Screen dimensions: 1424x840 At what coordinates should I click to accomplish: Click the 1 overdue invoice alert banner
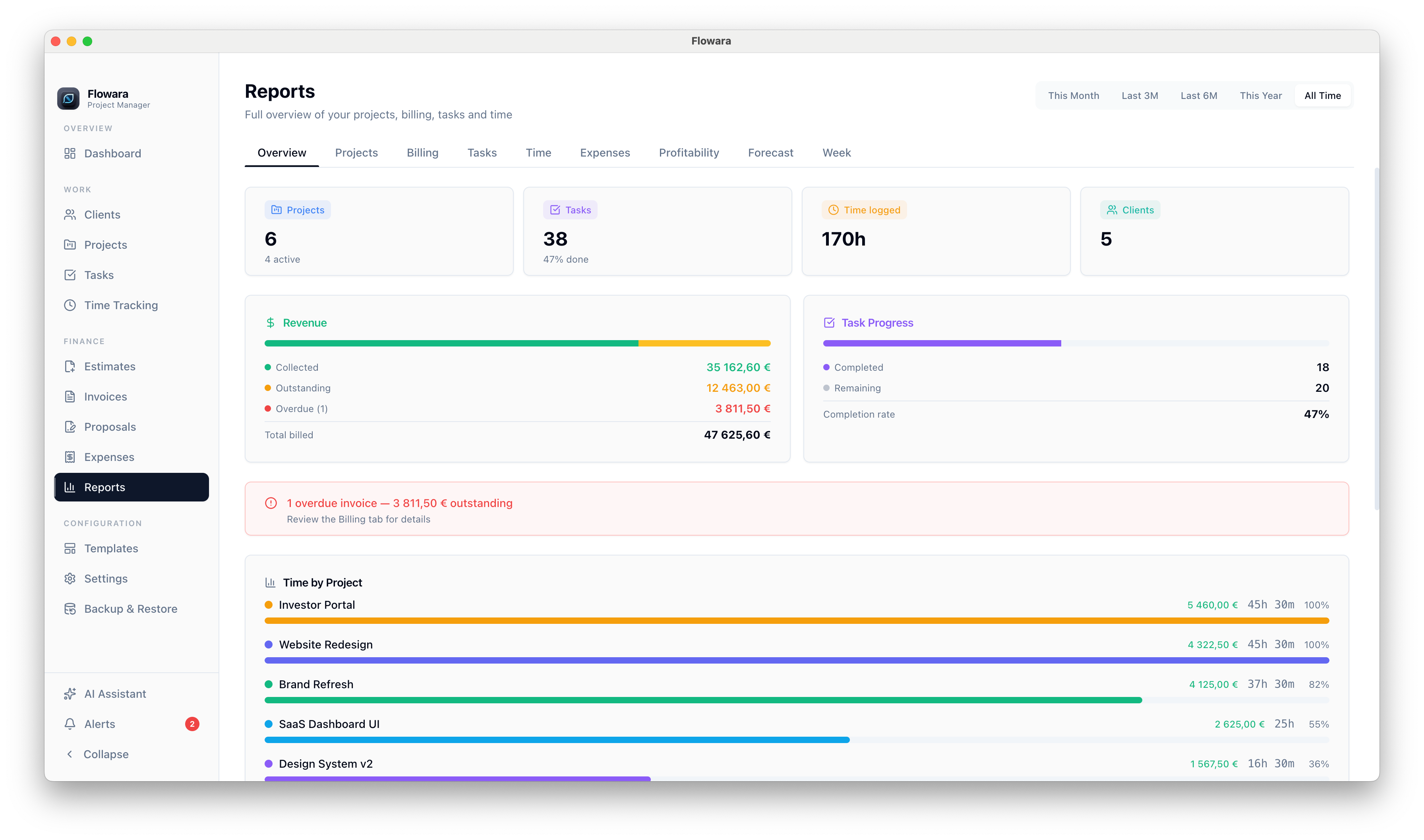[797, 509]
